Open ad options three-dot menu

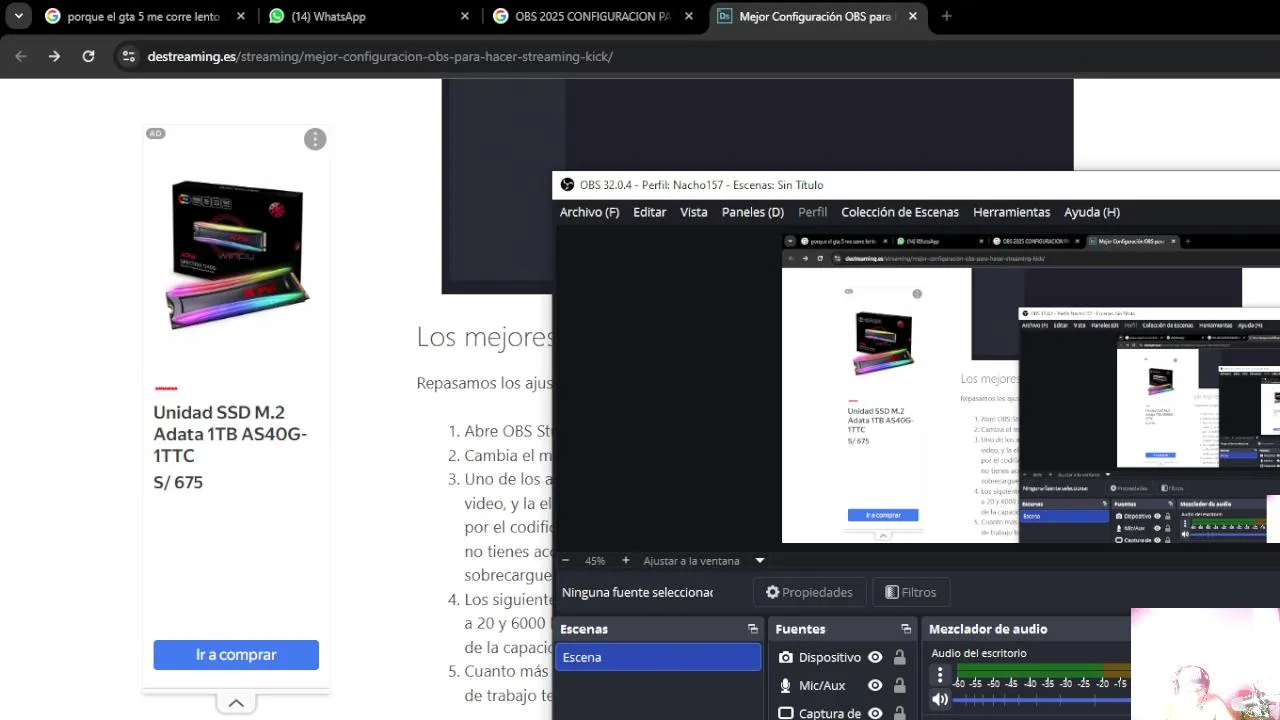click(x=315, y=139)
